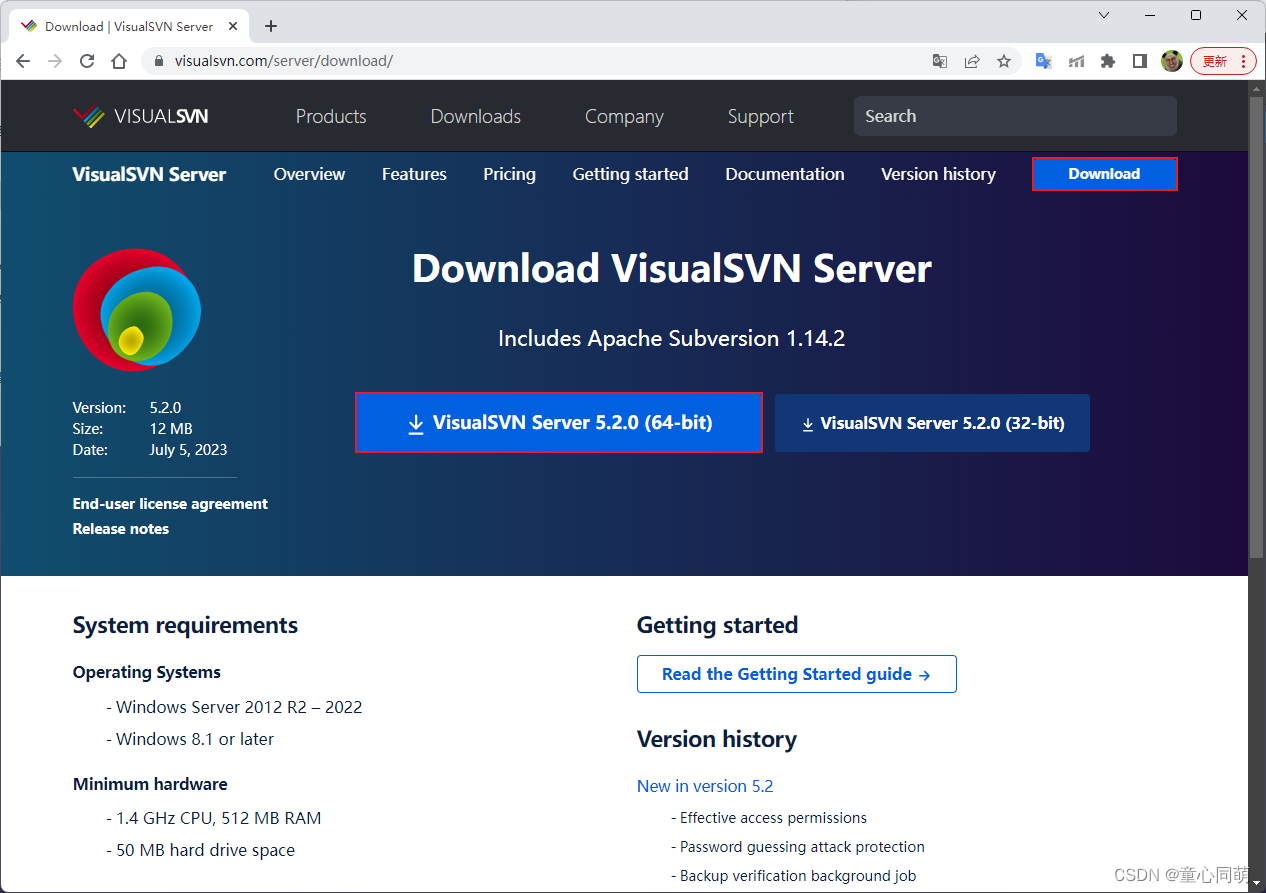Open the user profile avatar
This screenshot has height=893, width=1266.
click(1172, 61)
